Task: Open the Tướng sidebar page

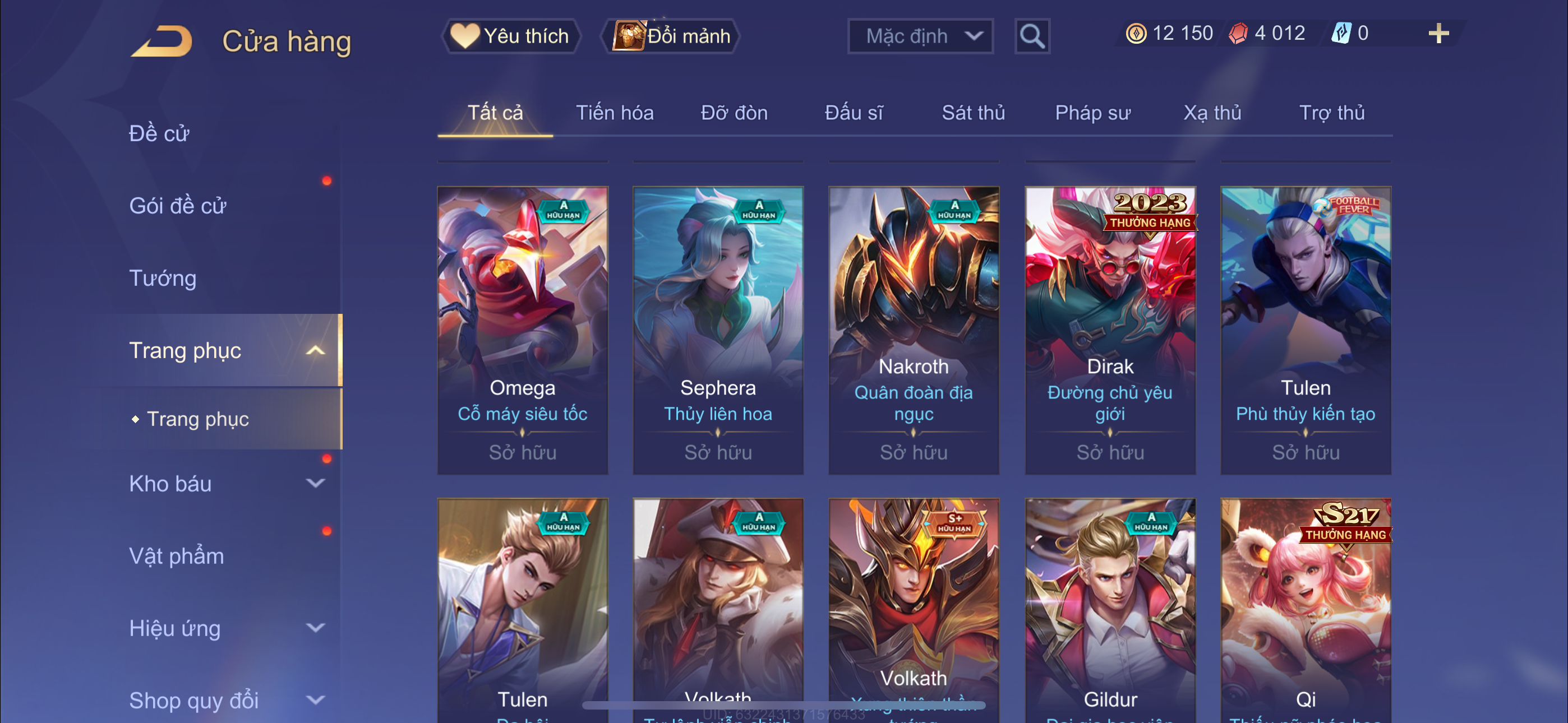Action: point(163,278)
